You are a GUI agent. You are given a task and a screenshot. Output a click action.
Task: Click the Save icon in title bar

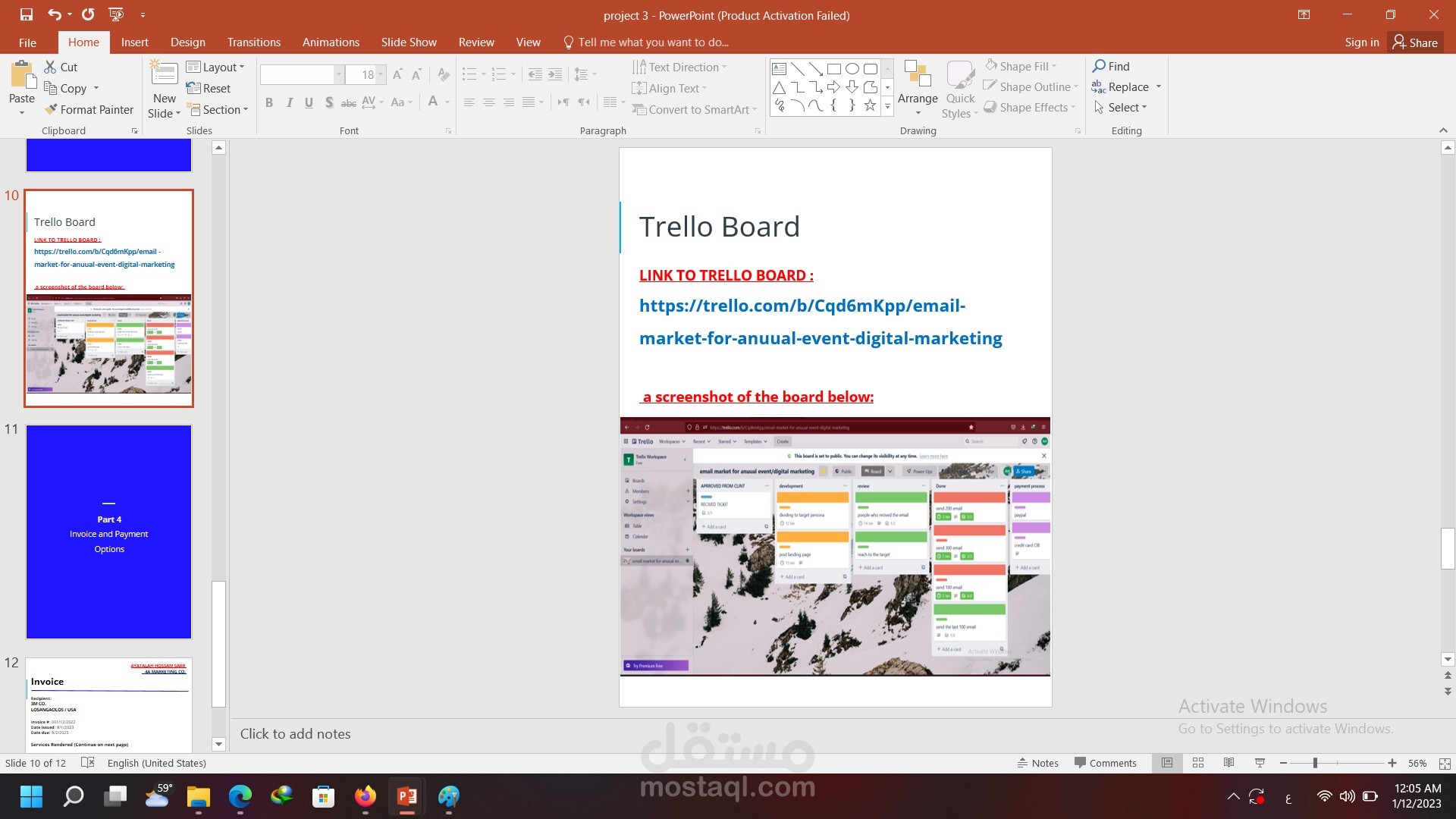(x=26, y=14)
